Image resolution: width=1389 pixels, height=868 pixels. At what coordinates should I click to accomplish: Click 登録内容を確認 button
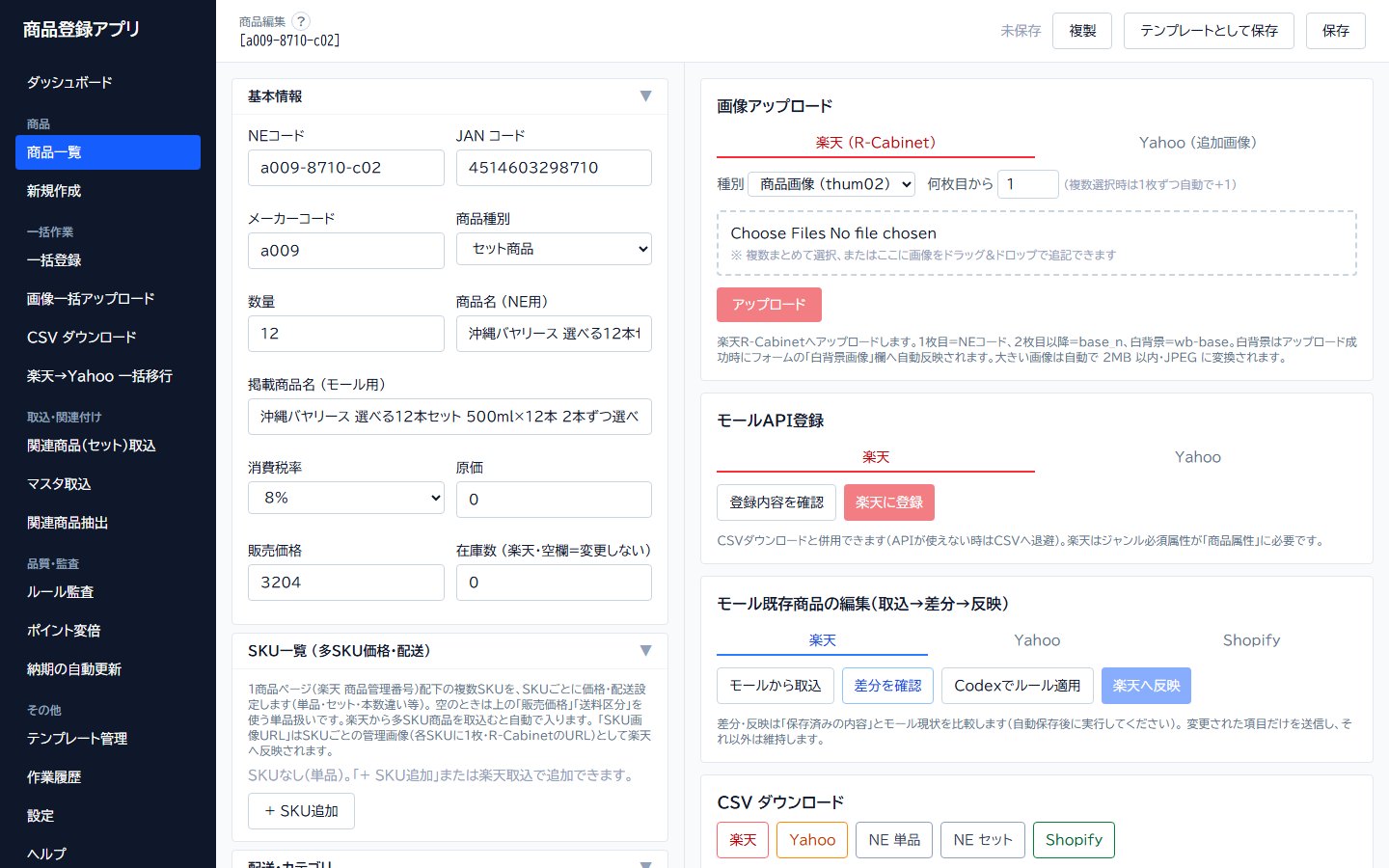776,502
